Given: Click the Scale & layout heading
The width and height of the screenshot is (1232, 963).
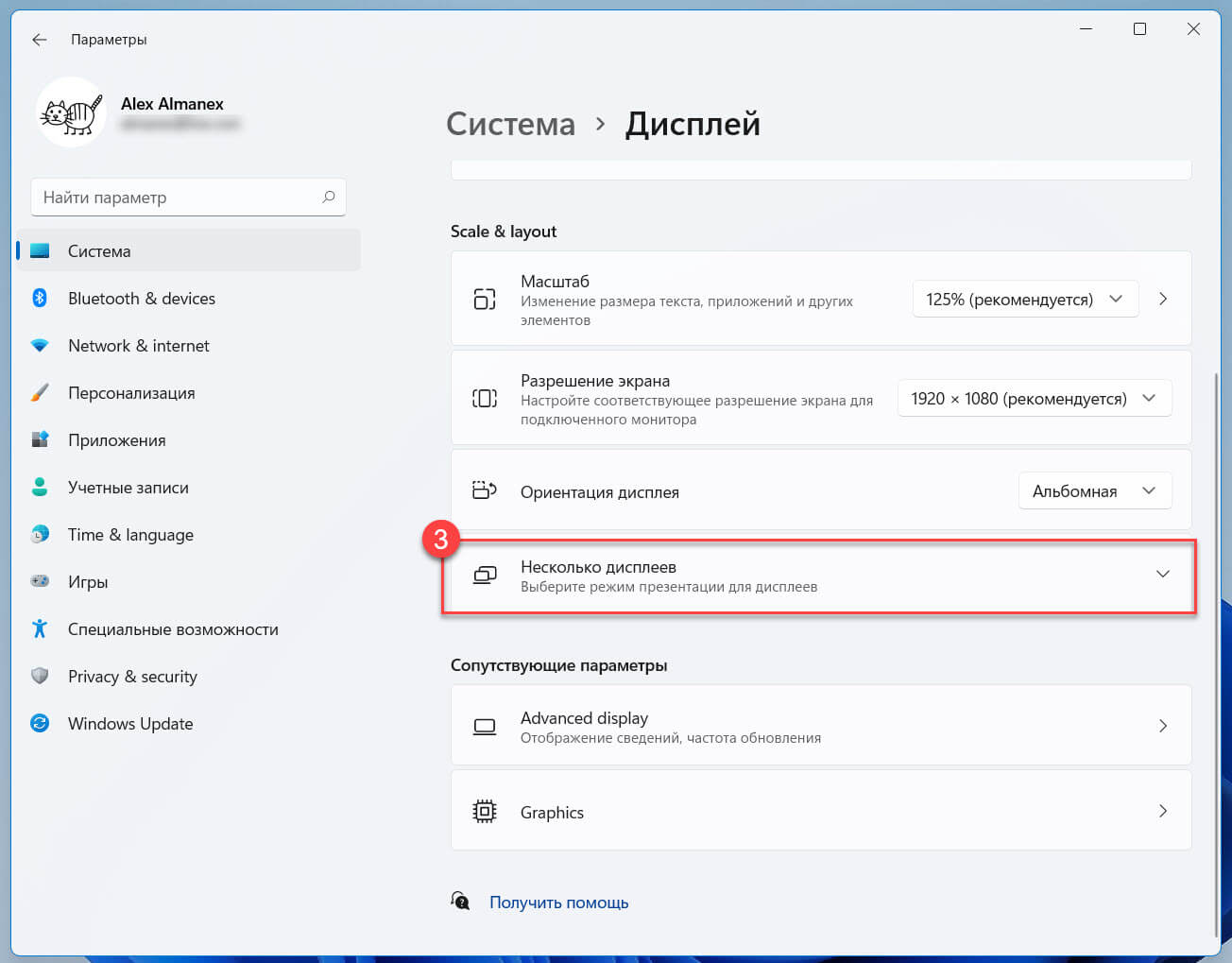Looking at the screenshot, I should tap(504, 232).
